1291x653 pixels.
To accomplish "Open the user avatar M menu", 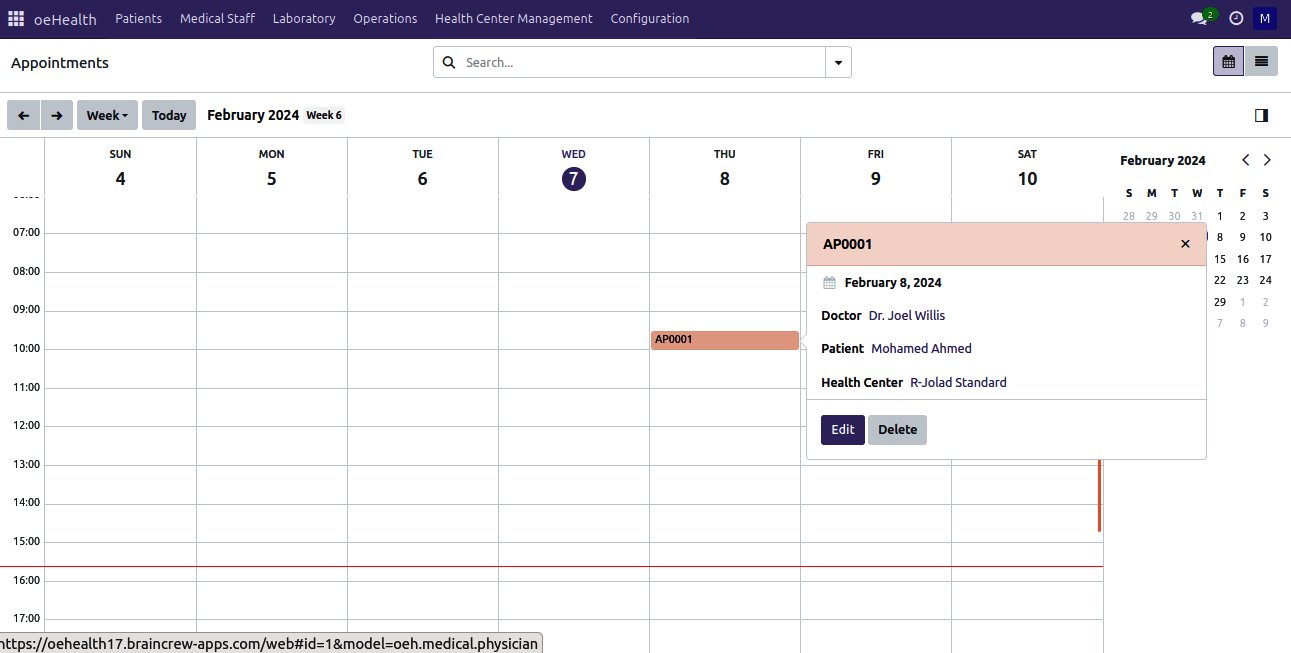I will (1265, 18).
